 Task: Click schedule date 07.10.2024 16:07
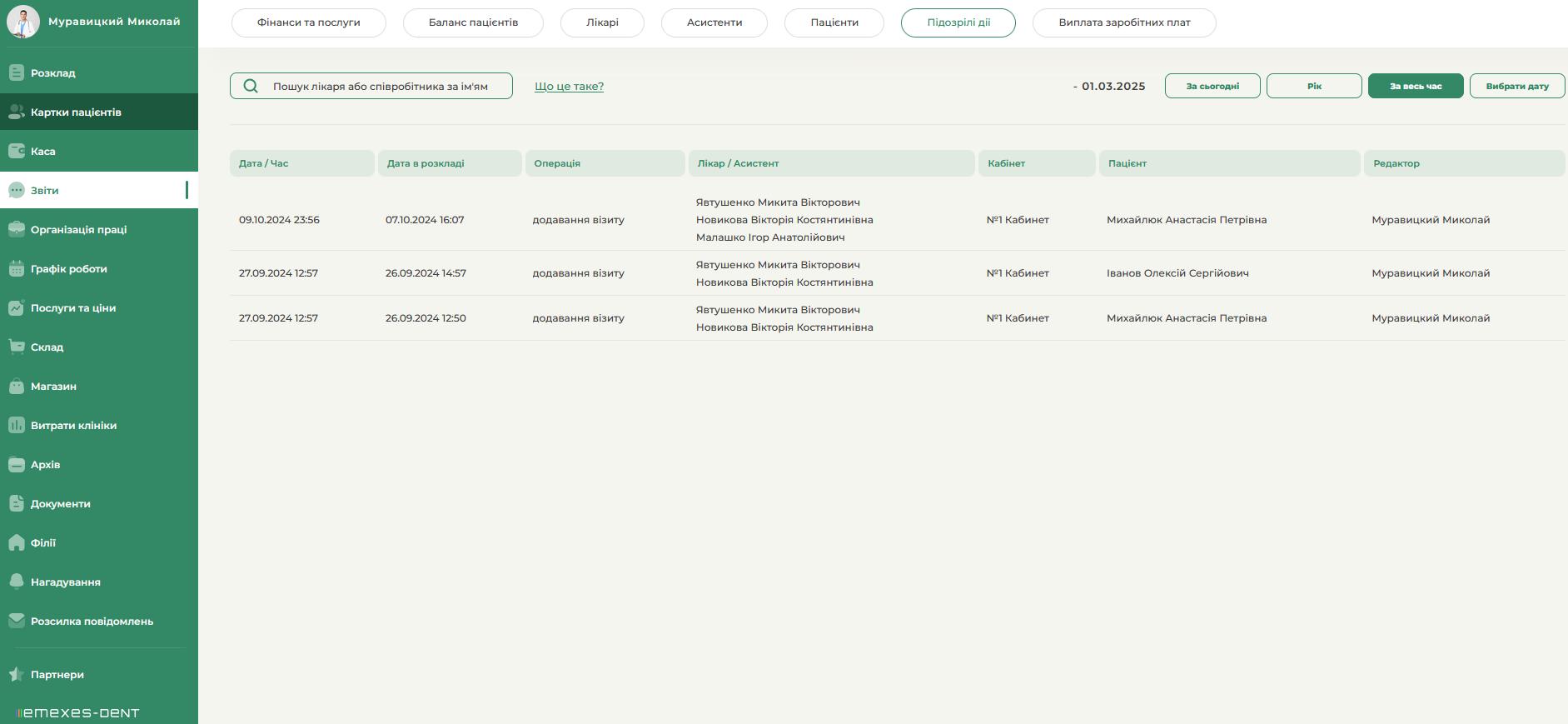pyautogui.click(x=425, y=220)
